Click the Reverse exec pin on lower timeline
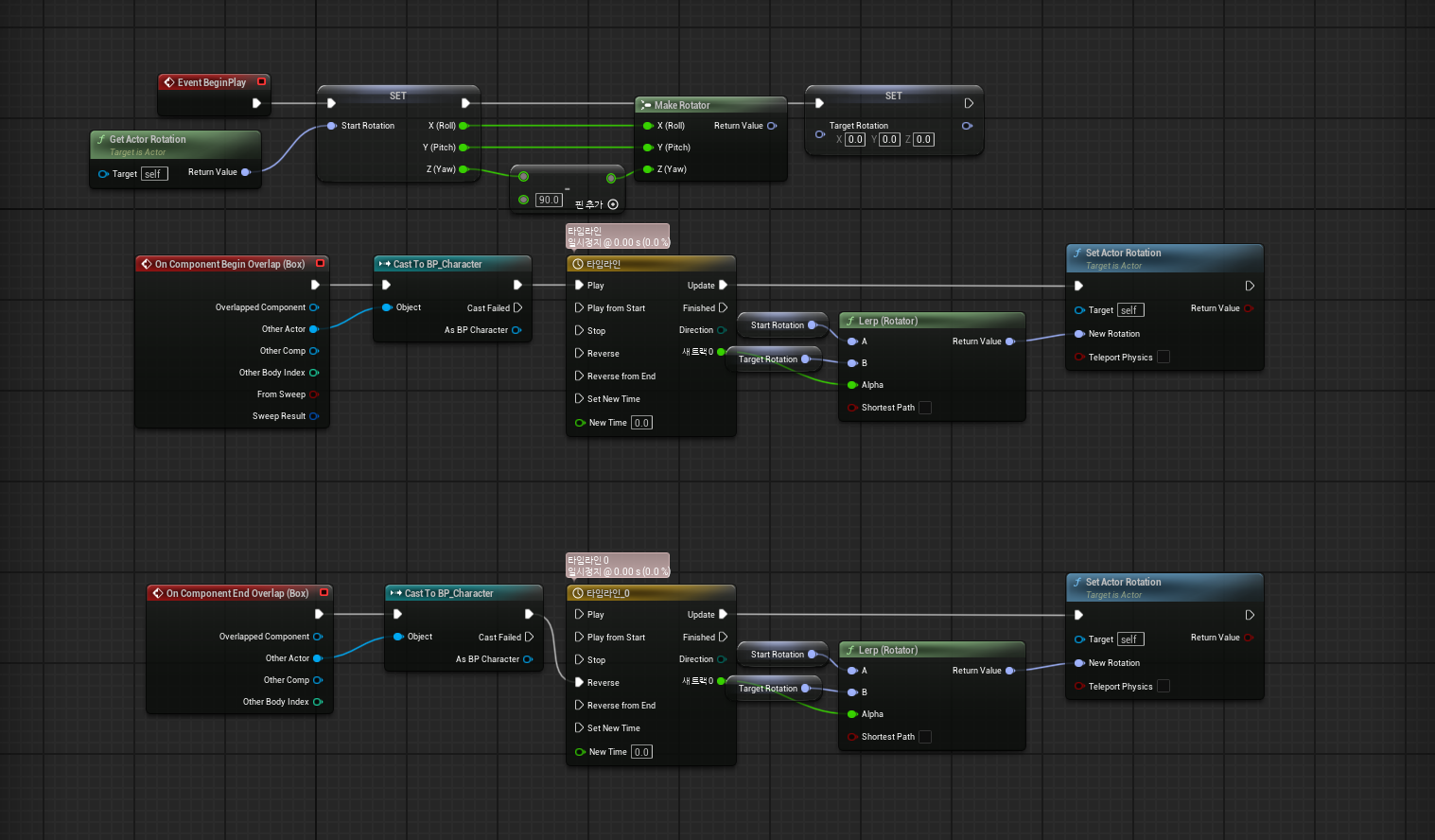 point(580,682)
